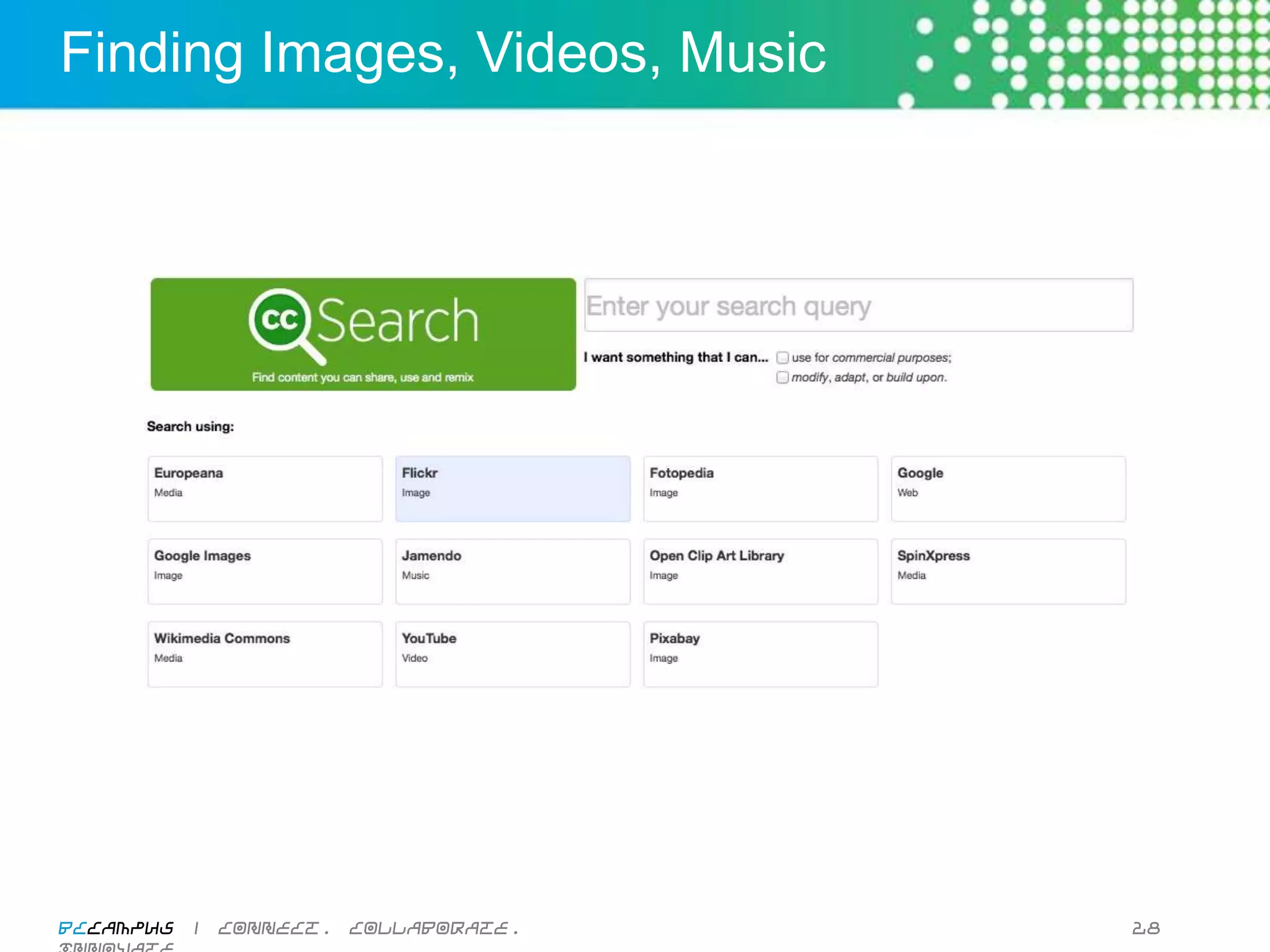Select YouTube video source
The image size is (1270, 952).
click(x=512, y=654)
